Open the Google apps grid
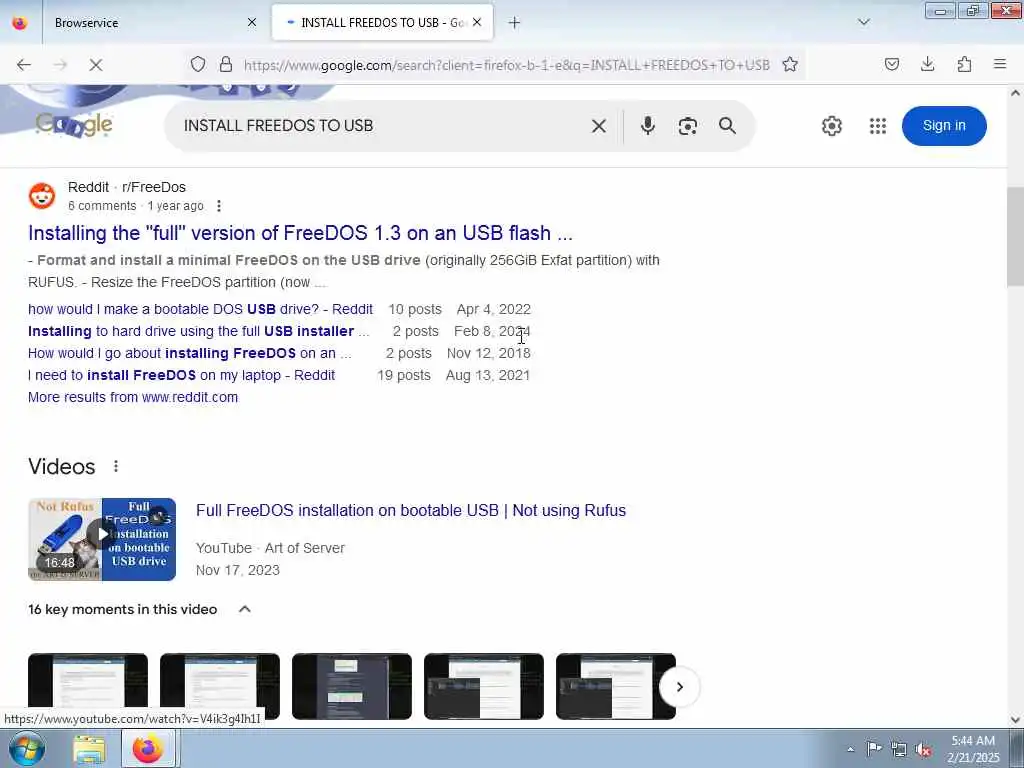1024x768 pixels. [x=878, y=125]
